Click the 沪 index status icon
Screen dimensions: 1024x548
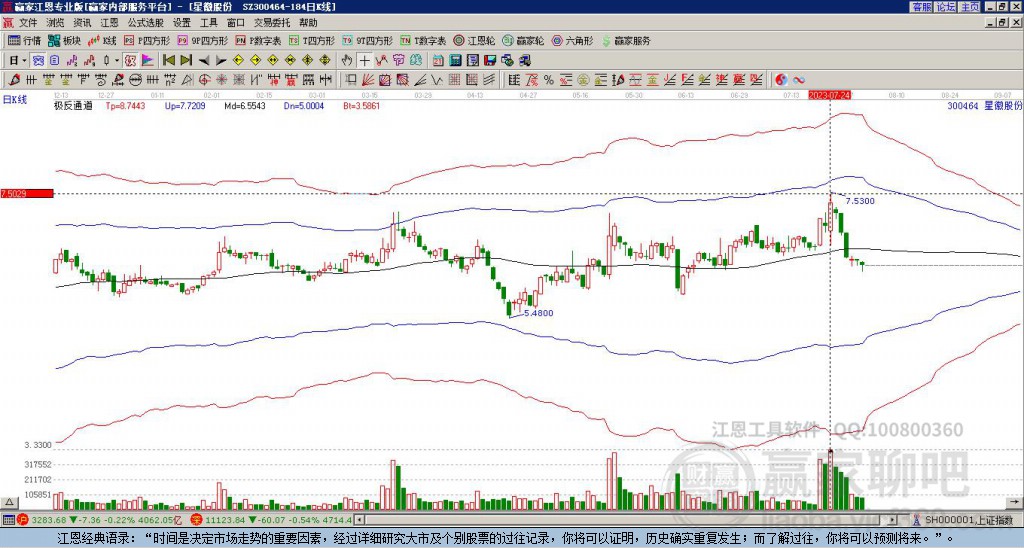coord(22,520)
